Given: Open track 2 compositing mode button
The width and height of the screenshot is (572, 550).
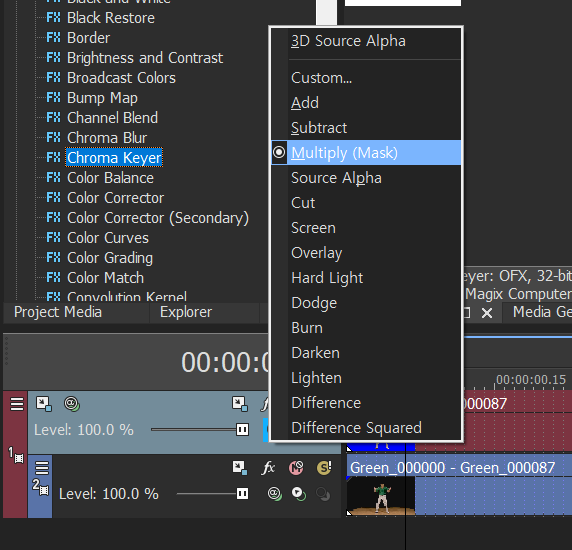Looking at the screenshot, I should point(299,494).
